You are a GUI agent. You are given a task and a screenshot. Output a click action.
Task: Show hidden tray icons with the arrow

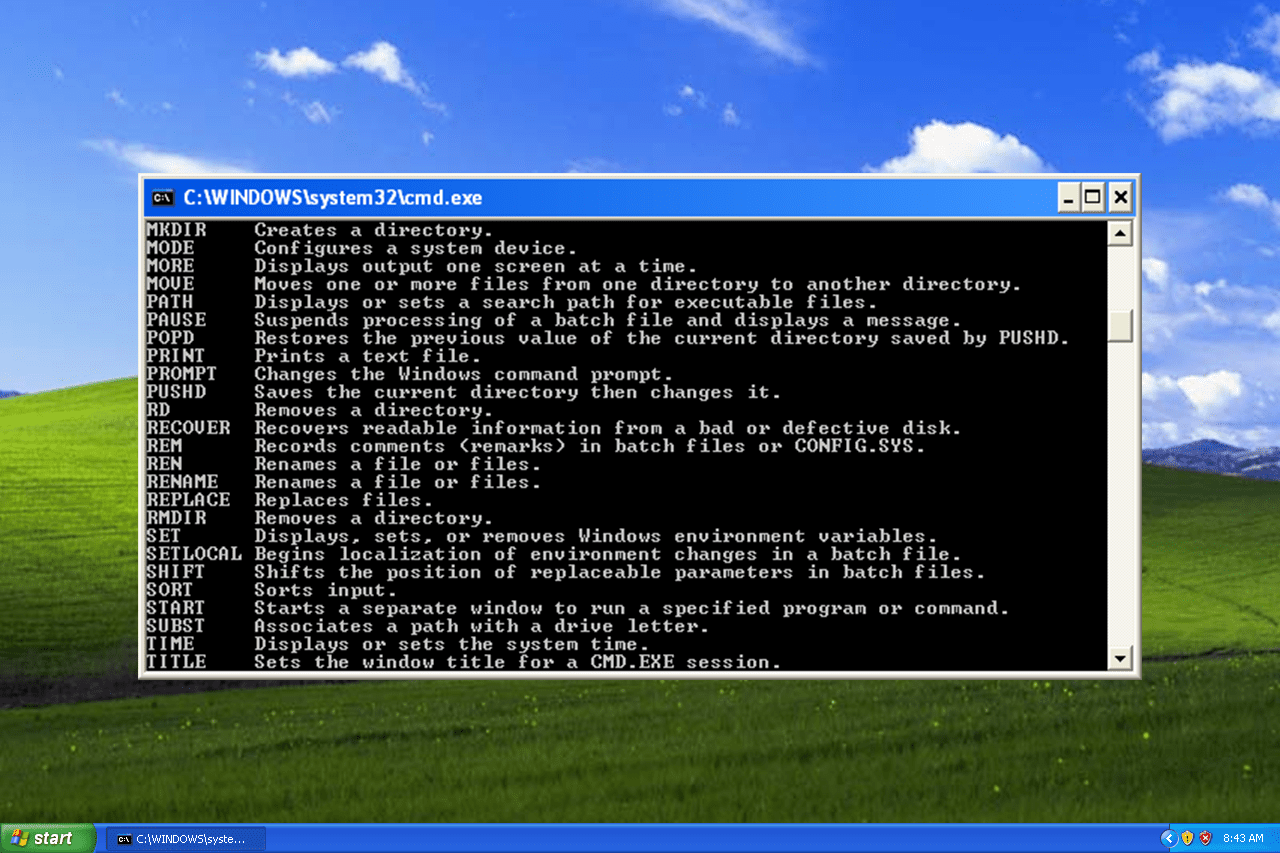1168,838
